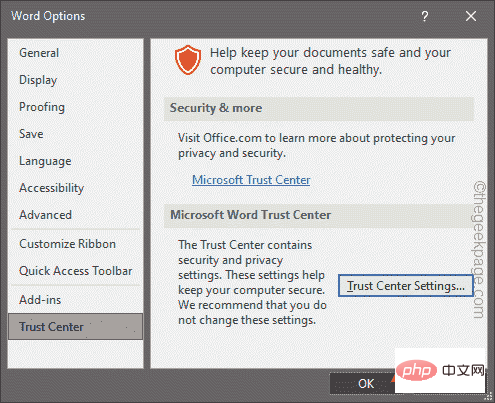Screen dimensions: 495x403
Task: Click the orange shield icon
Action: click(x=188, y=60)
